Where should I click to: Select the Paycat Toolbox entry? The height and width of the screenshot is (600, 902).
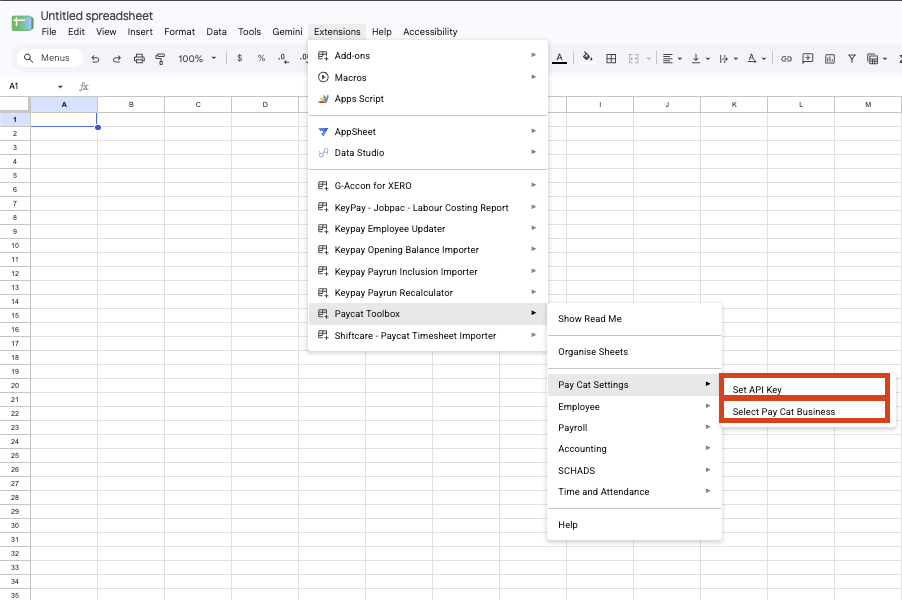coord(428,314)
